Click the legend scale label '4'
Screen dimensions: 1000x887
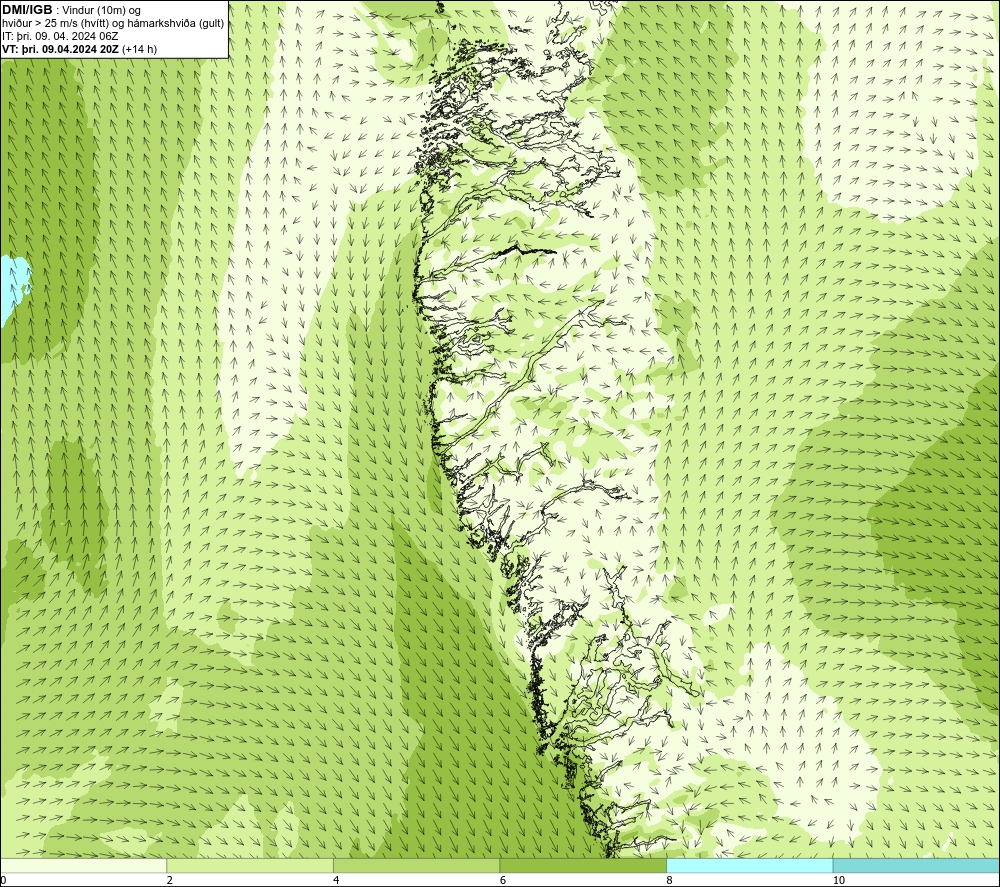click(x=336, y=881)
